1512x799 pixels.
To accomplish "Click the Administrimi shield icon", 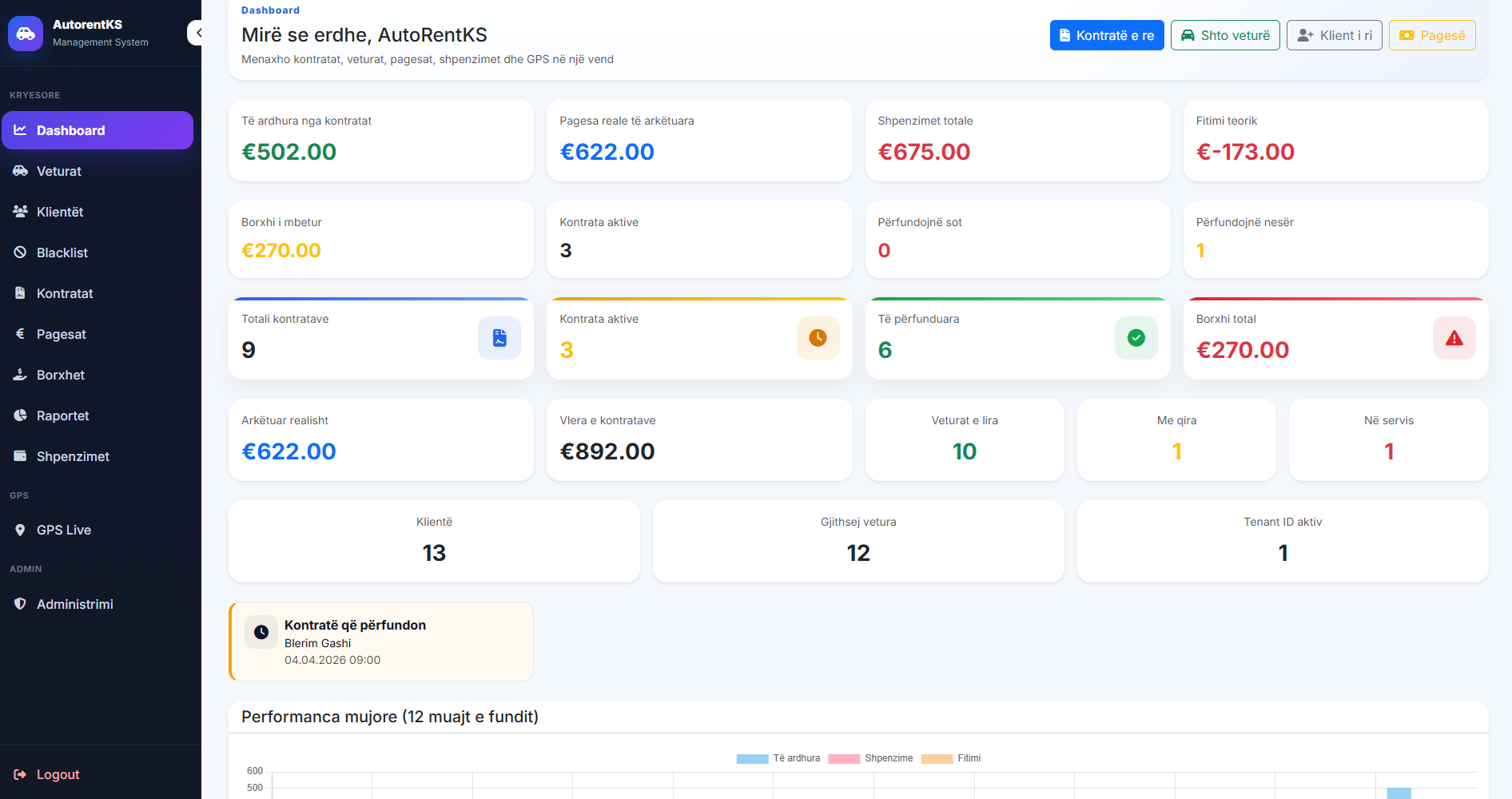I will pyautogui.click(x=20, y=603).
